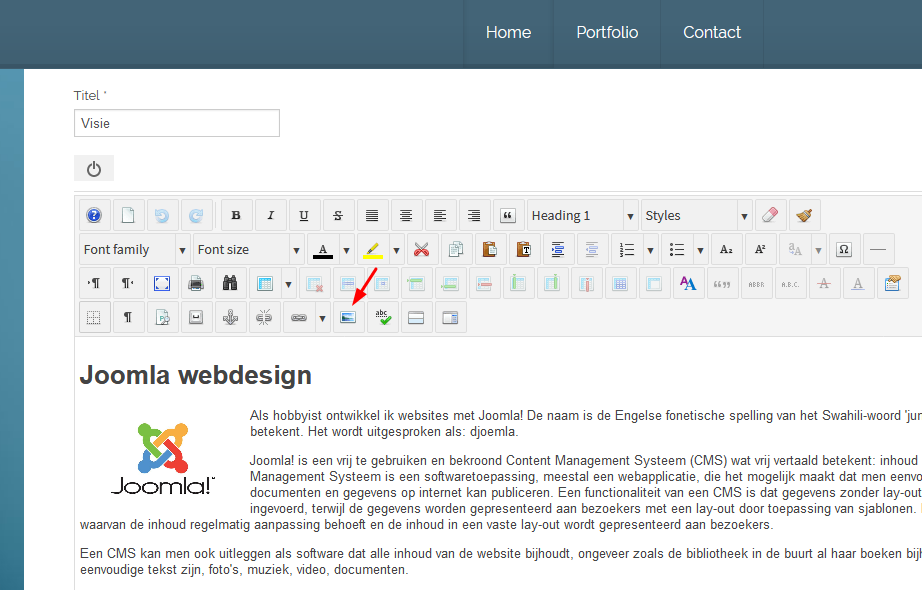Click the Cut scissors icon
Image resolution: width=922 pixels, height=590 pixels.
click(x=421, y=249)
